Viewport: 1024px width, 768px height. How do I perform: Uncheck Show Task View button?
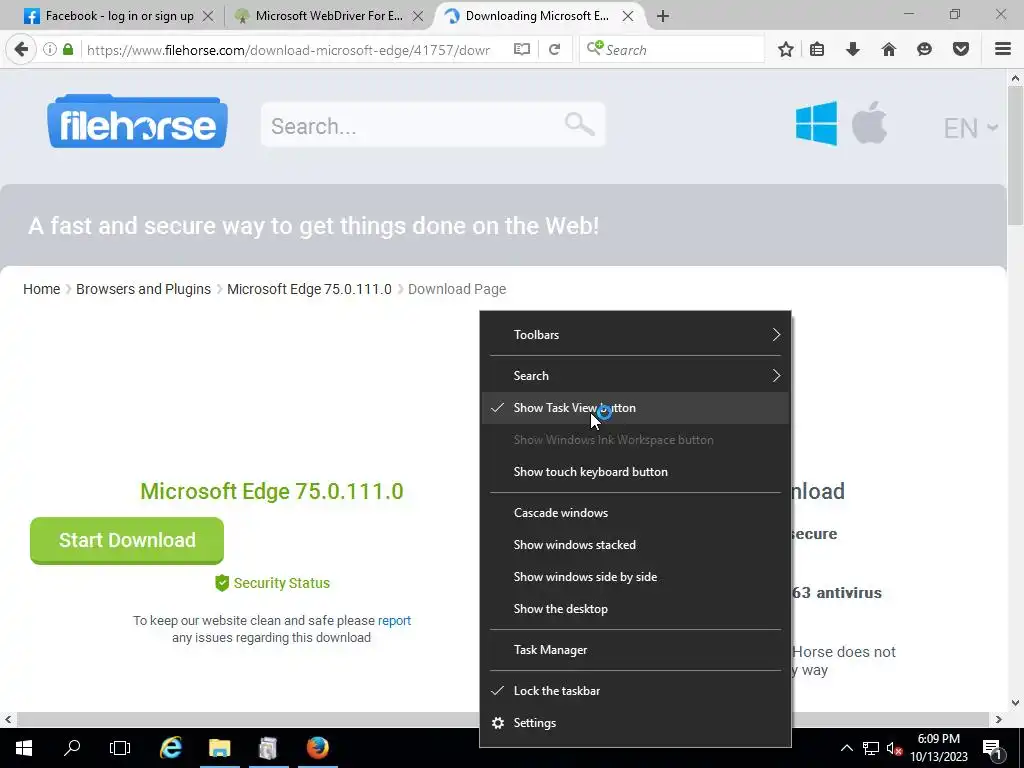[x=635, y=408]
